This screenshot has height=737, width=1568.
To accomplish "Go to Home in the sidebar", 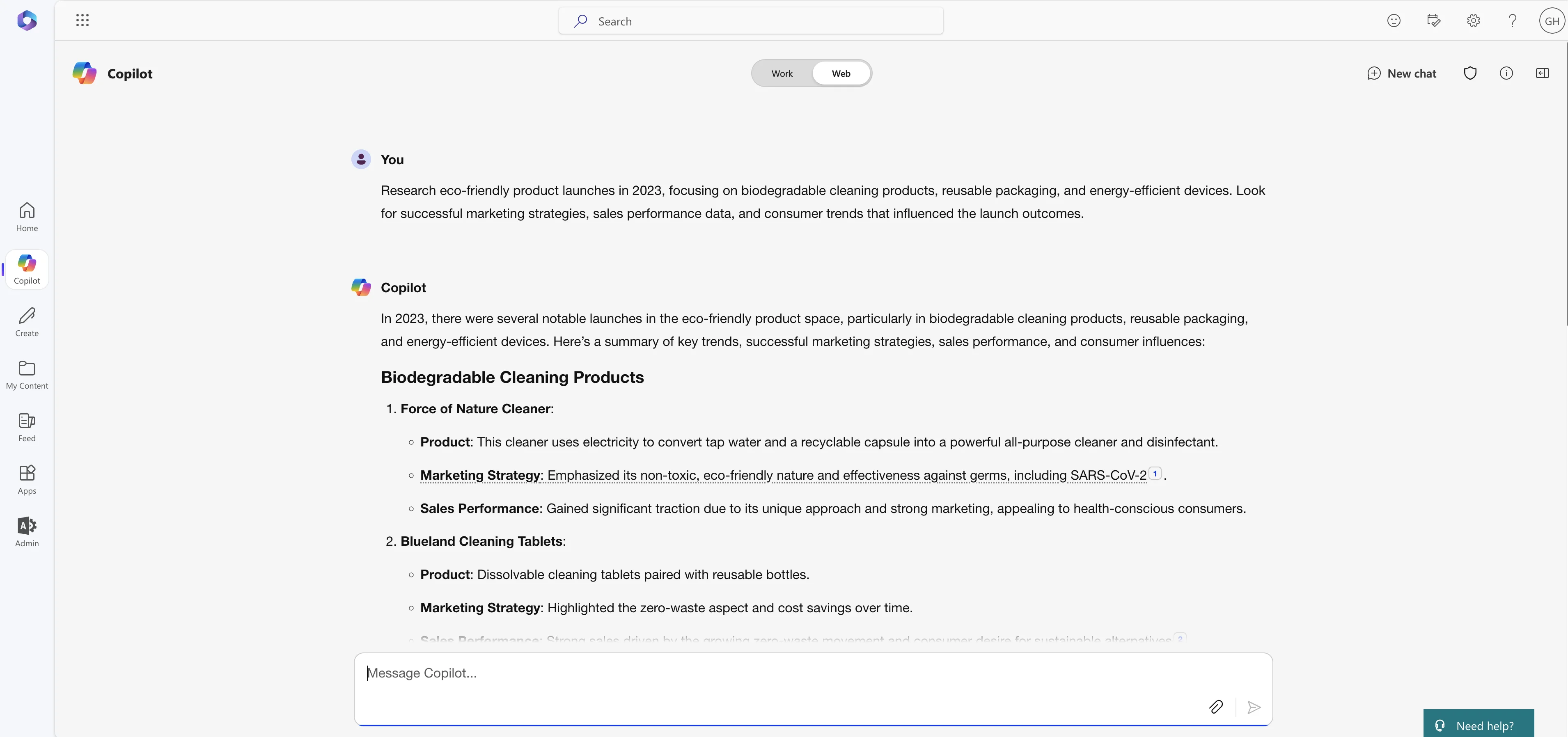I will coord(27,217).
